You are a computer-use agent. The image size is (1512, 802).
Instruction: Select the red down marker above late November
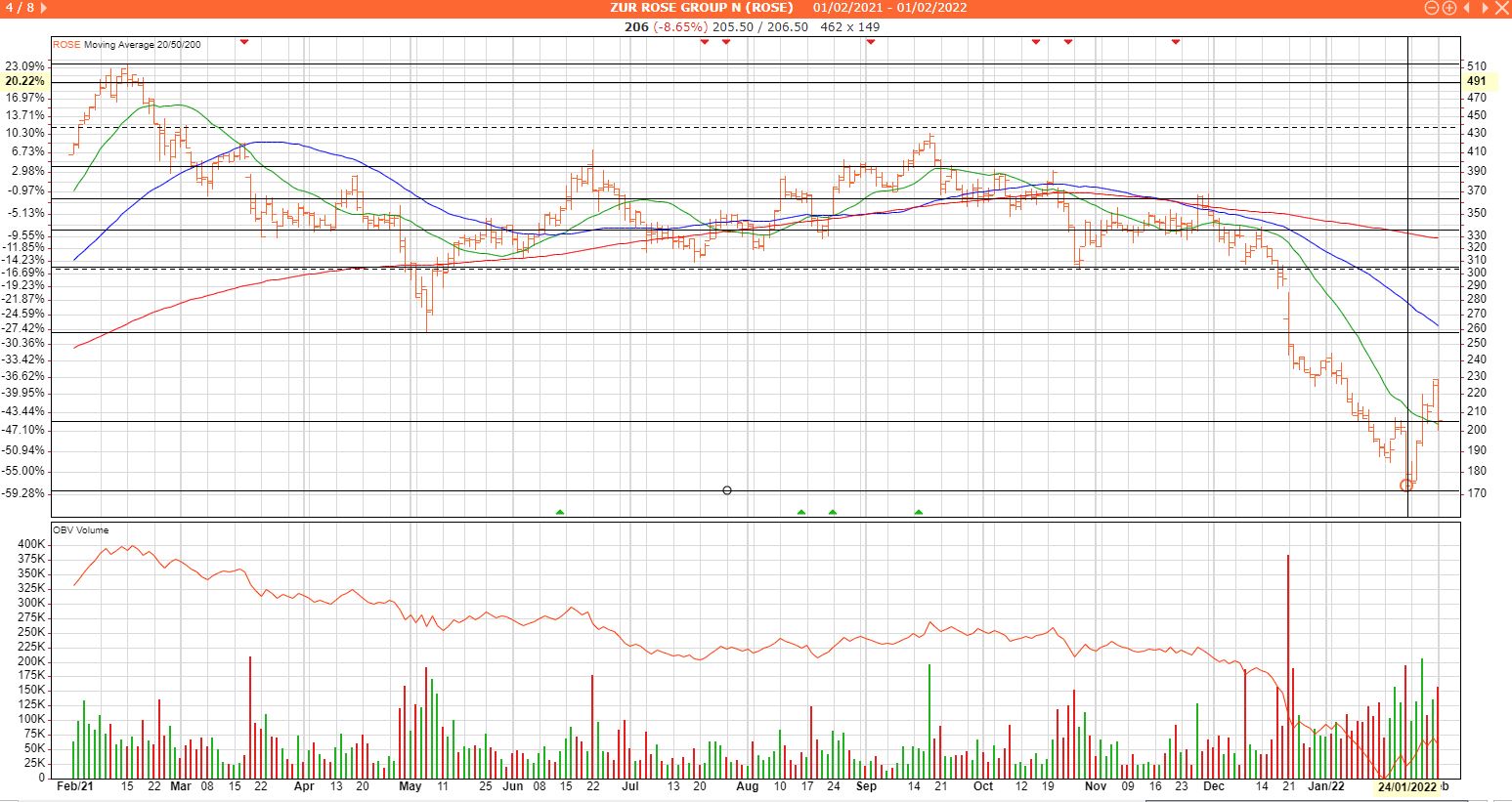coord(1176,41)
